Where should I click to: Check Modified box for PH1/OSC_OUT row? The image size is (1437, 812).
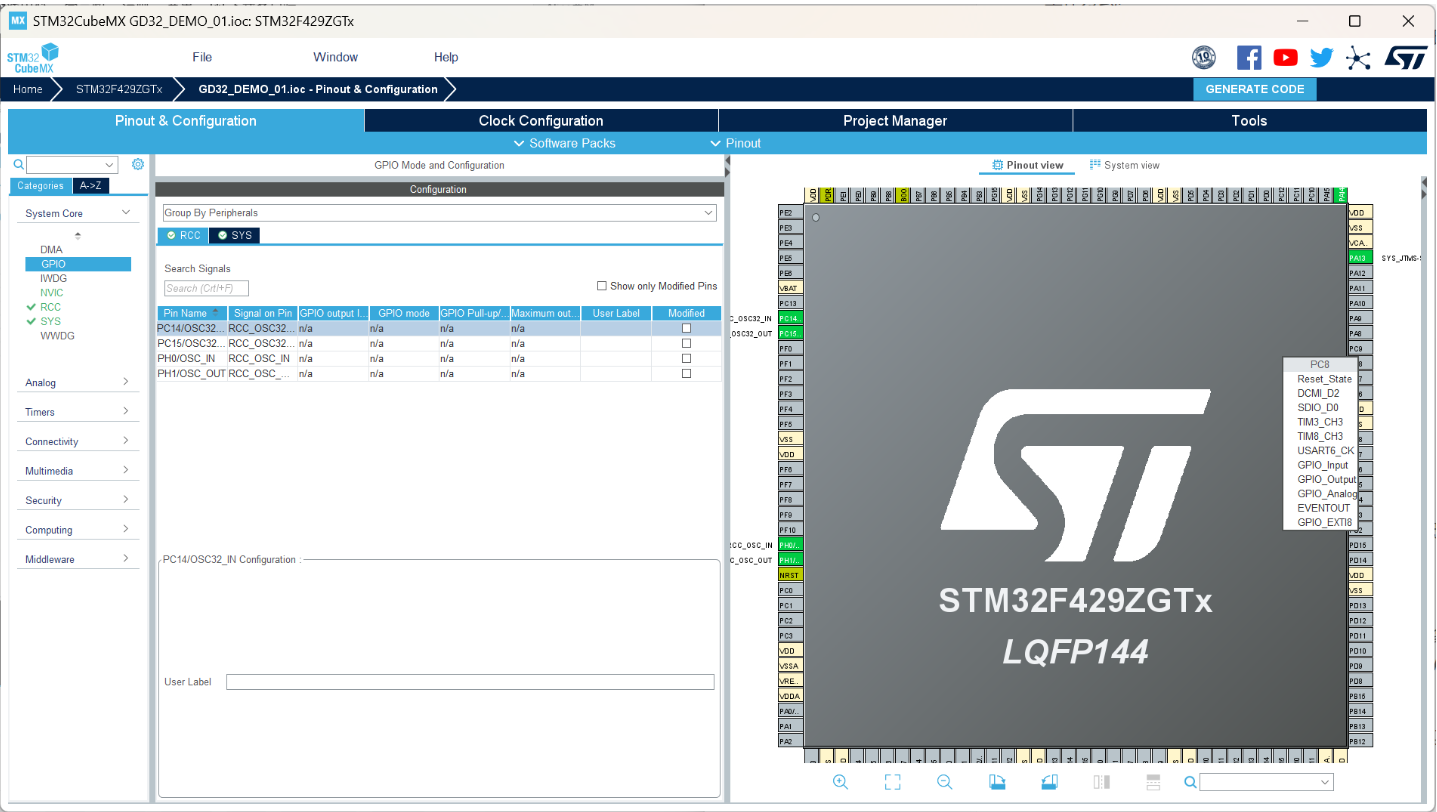[686, 373]
